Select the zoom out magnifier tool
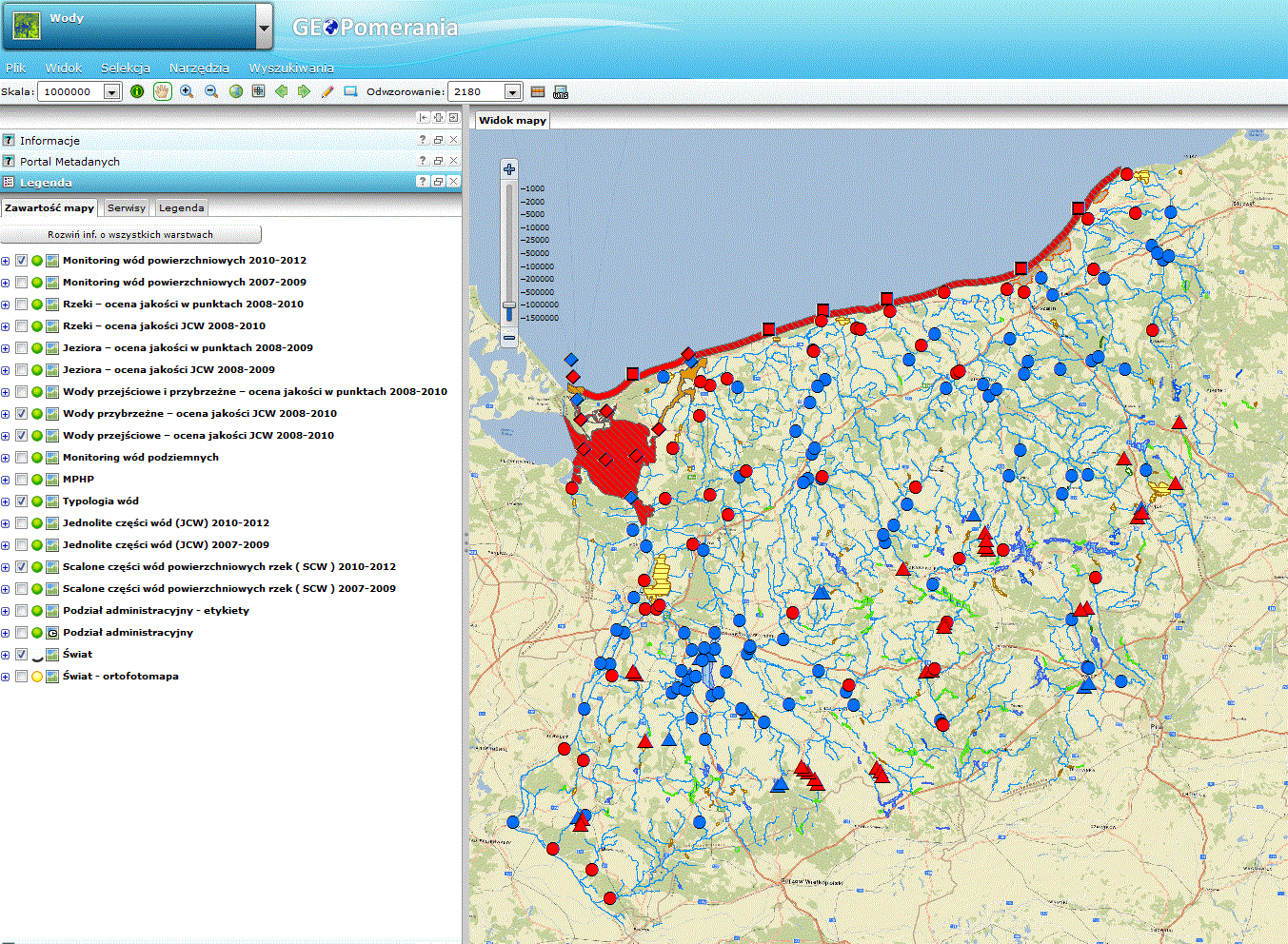Screen dimensions: 1288x944 211,91
